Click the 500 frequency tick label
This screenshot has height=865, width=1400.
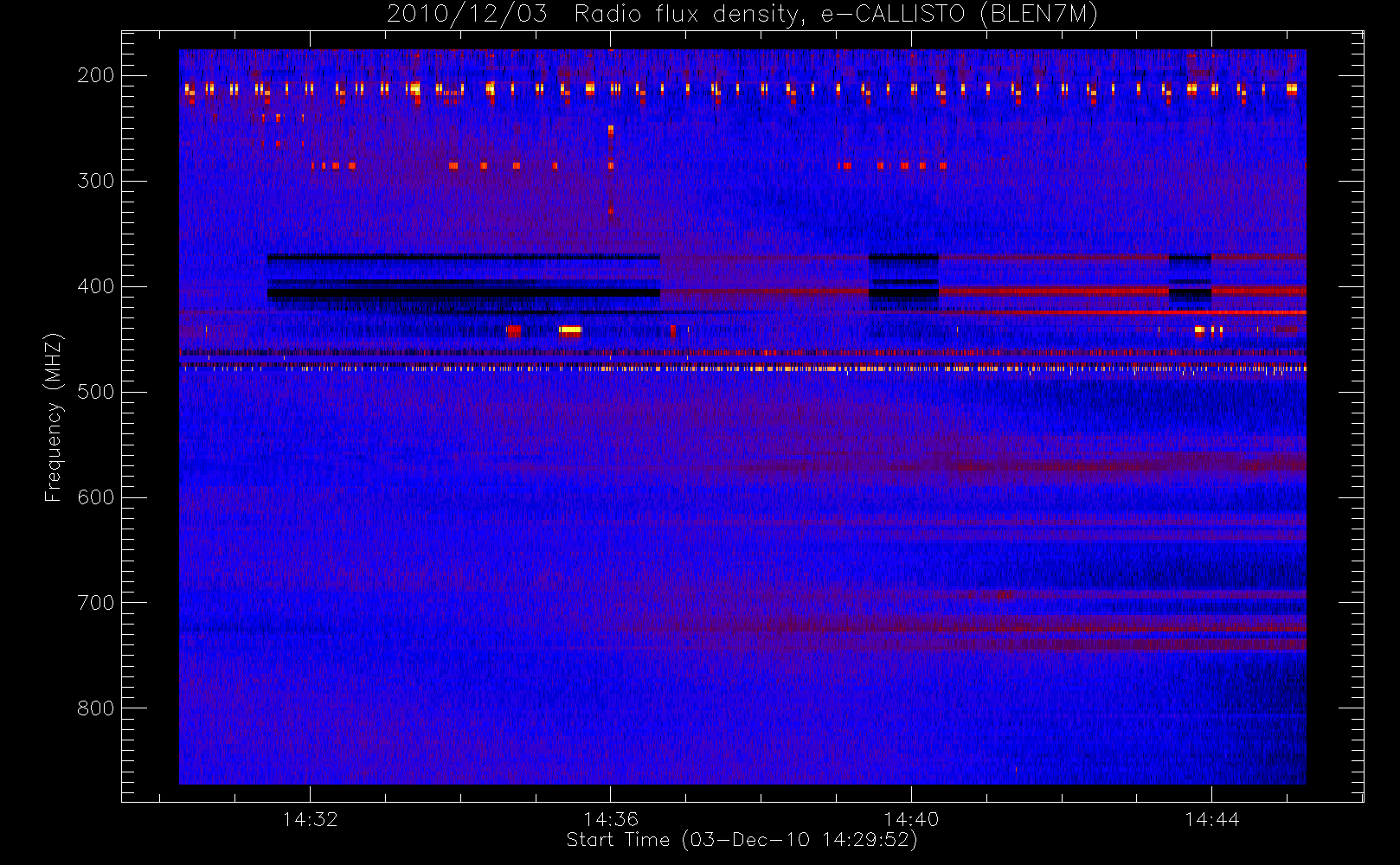[96, 392]
